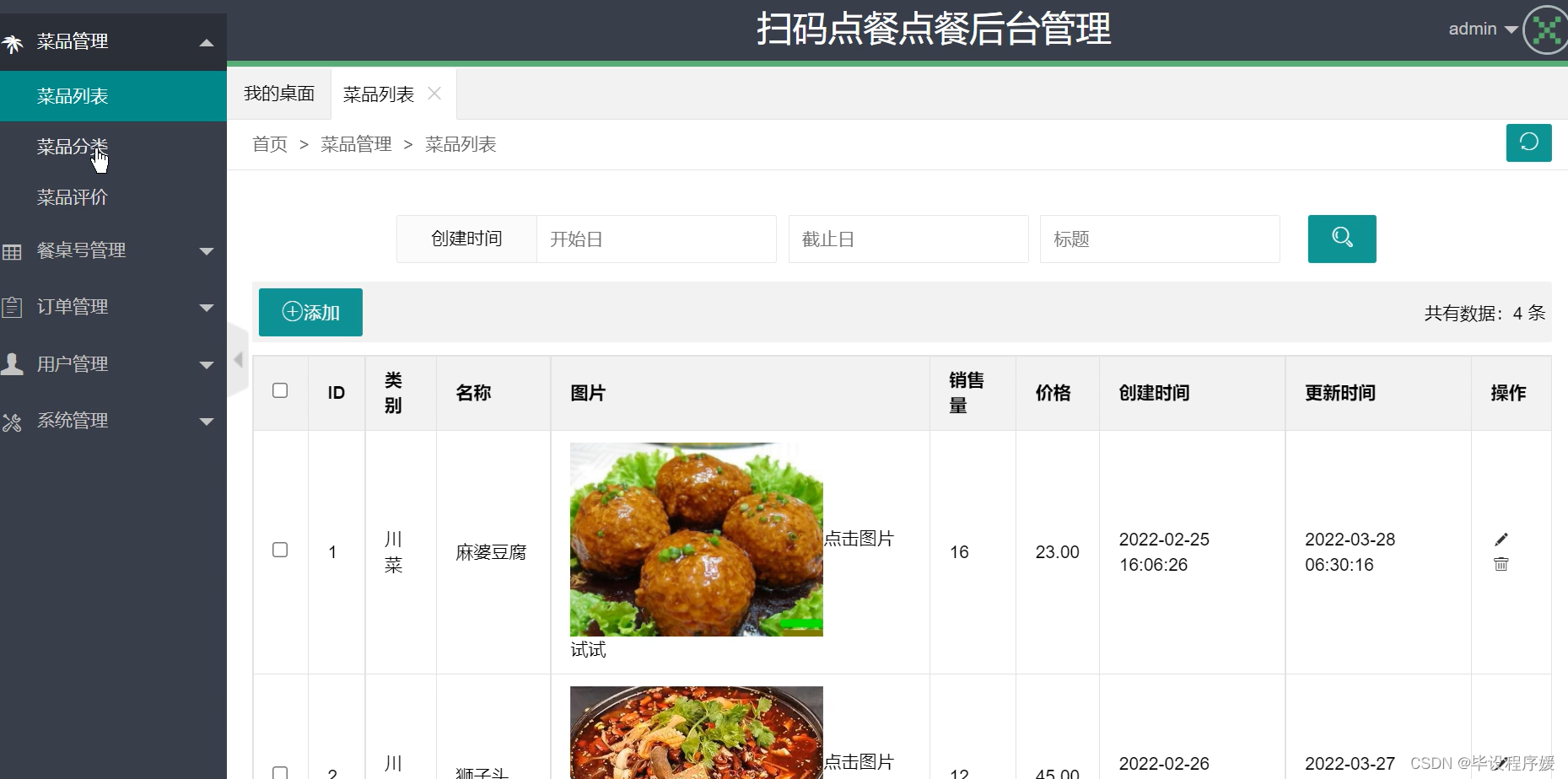
Task: Click 点击图片 link in 麻婆豆腐 row
Action: click(x=859, y=539)
